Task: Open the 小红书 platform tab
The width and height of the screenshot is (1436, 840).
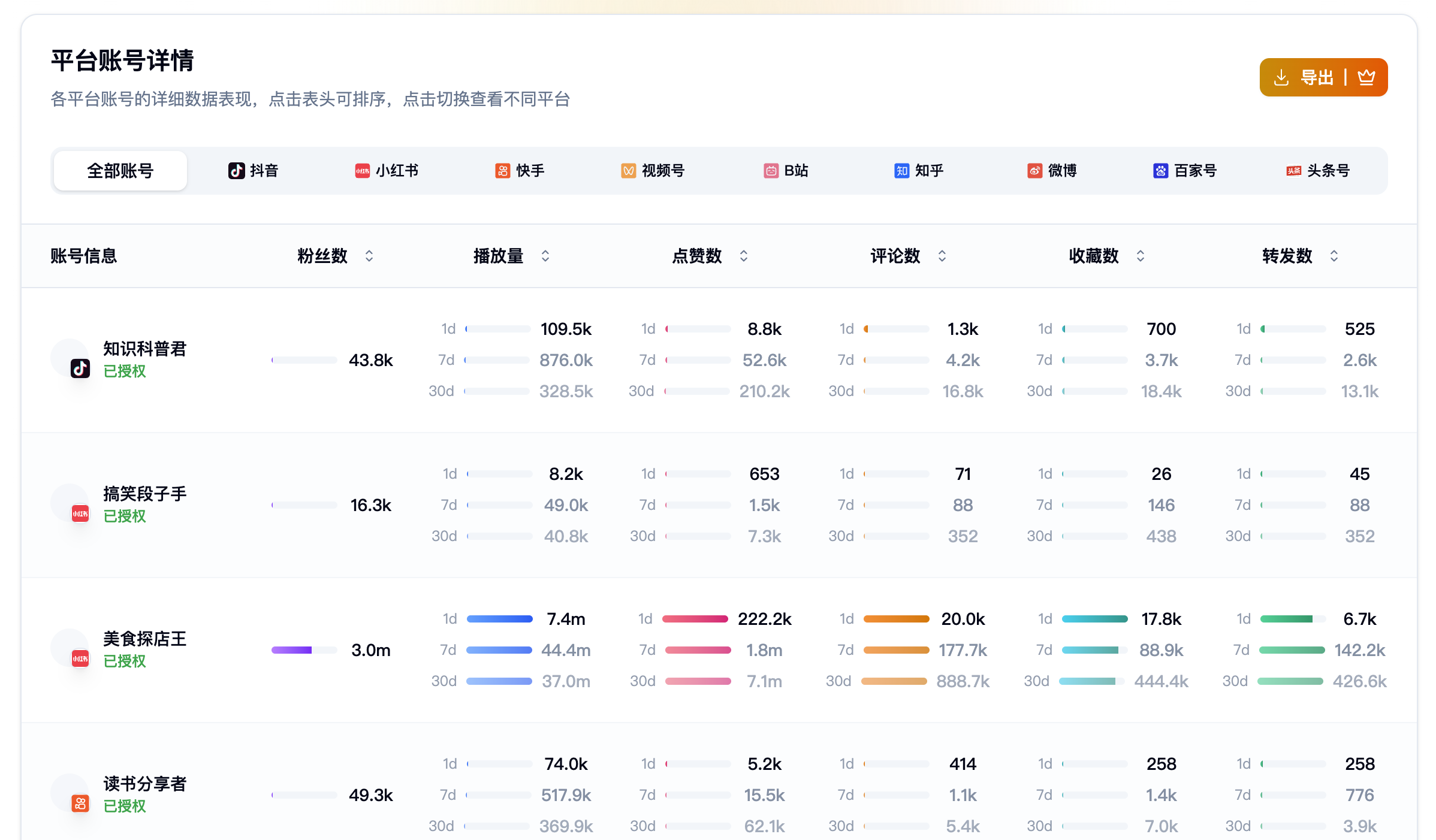Action: click(x=386, y=171)
